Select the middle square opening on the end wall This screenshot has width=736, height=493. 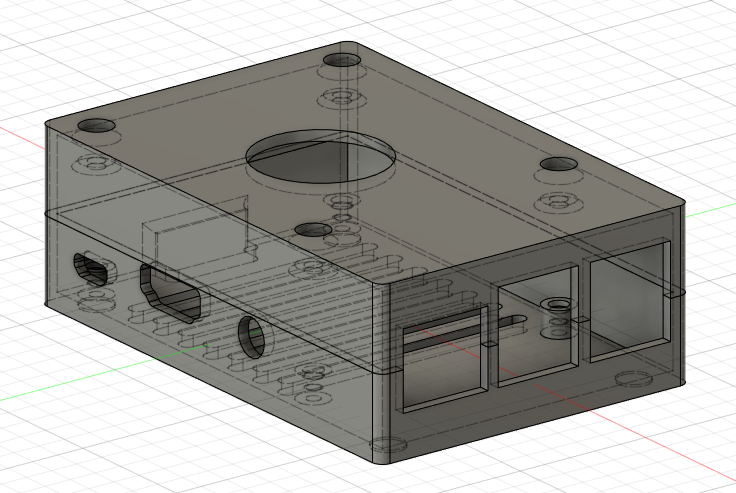point(538,324)
